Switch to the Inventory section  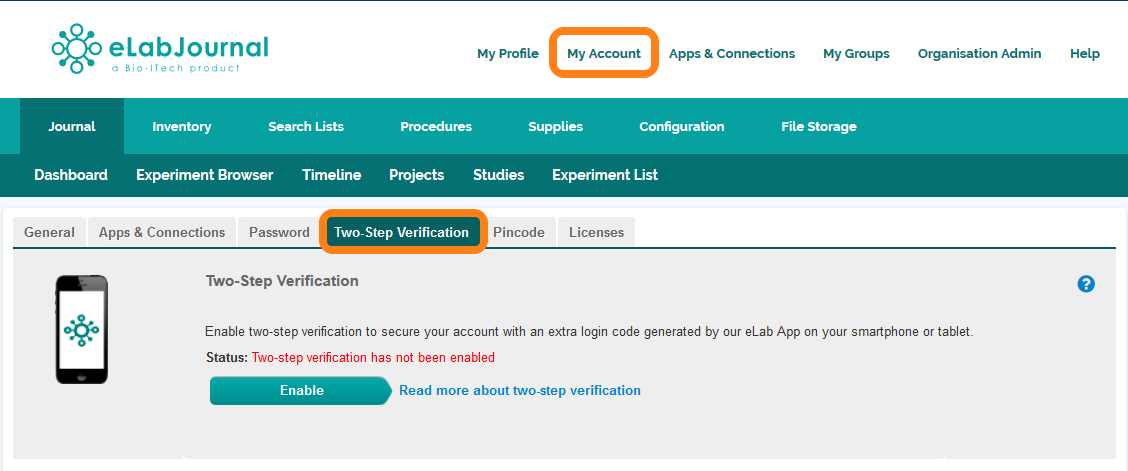point(181,127)
